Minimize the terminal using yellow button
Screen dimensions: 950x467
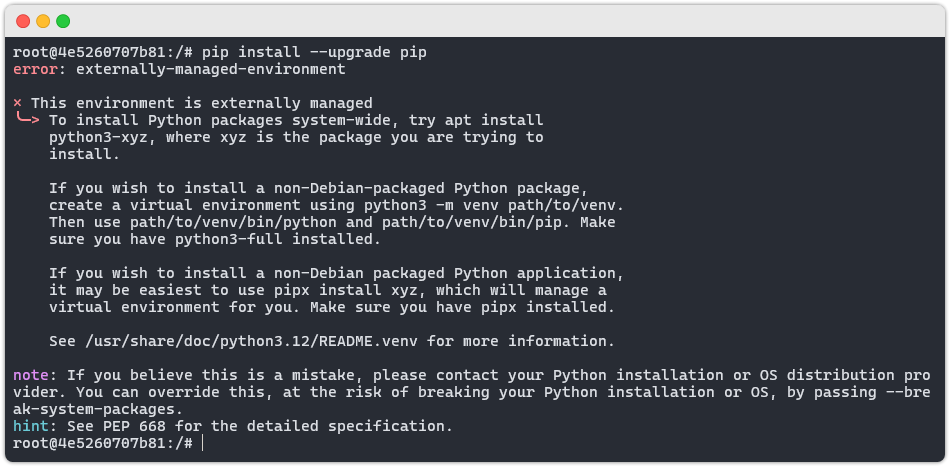(x=43, y=21)
